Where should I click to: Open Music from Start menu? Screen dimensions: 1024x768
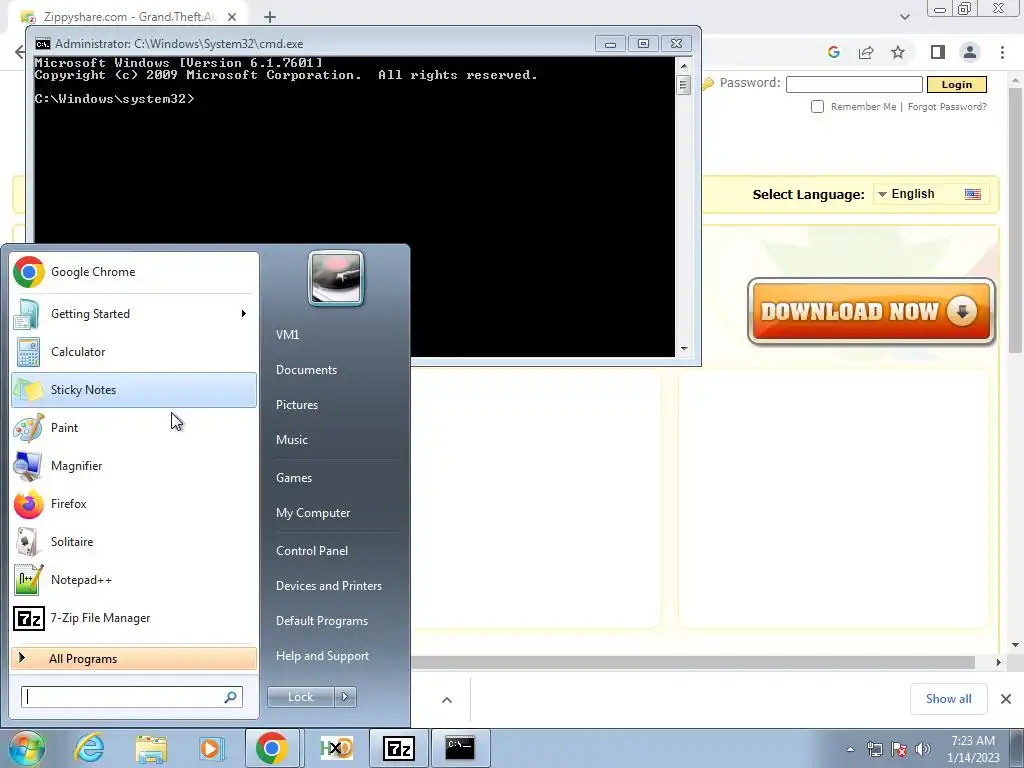point(292,440)
